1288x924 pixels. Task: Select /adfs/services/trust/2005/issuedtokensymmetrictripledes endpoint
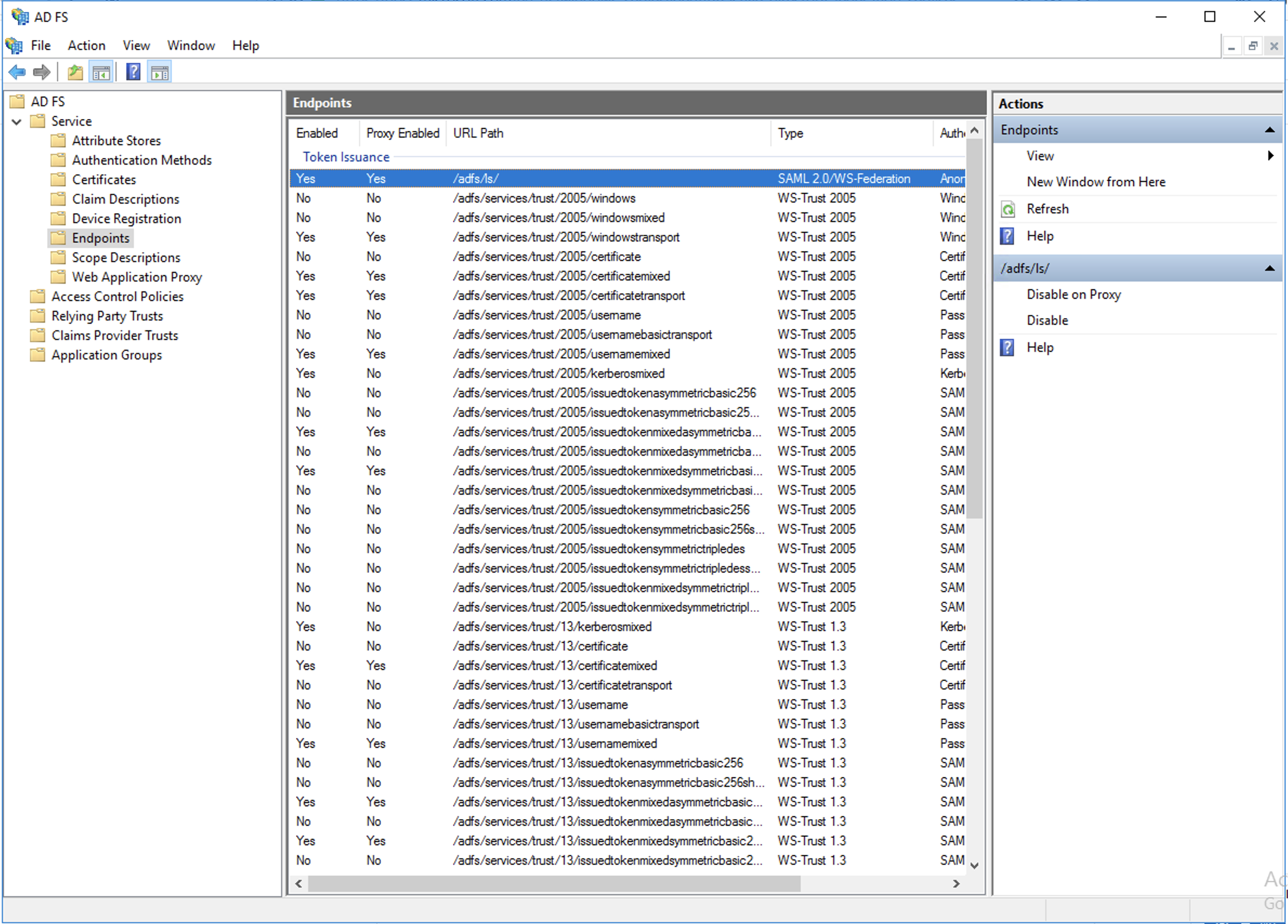coord(627,548)
